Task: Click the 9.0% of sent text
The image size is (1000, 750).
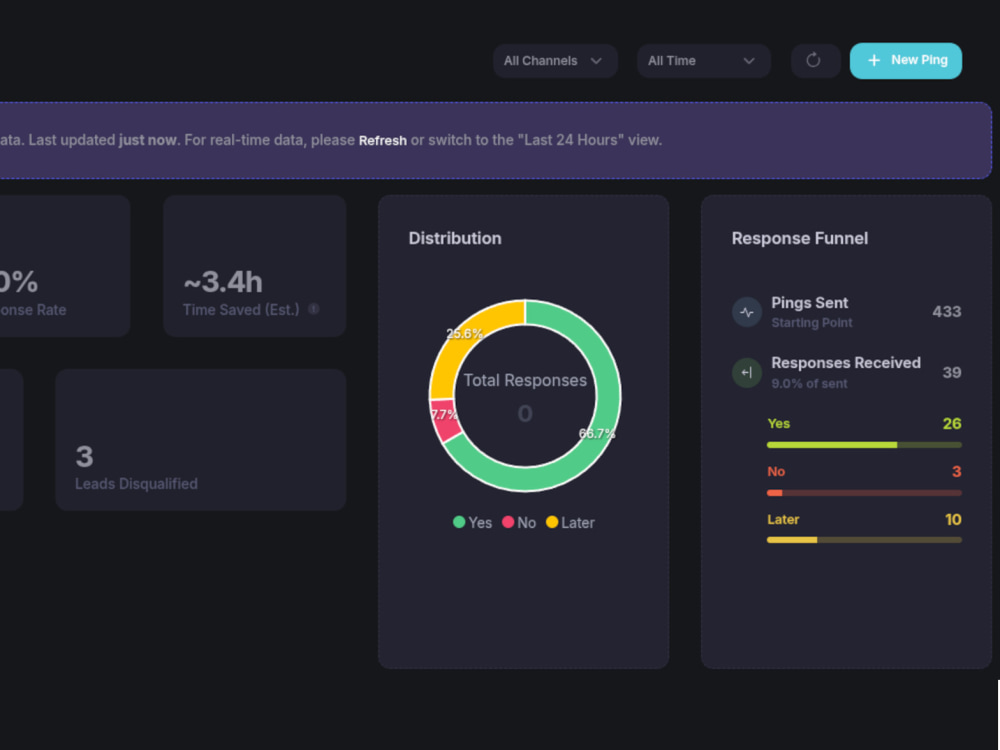Action: pos(809,383)
